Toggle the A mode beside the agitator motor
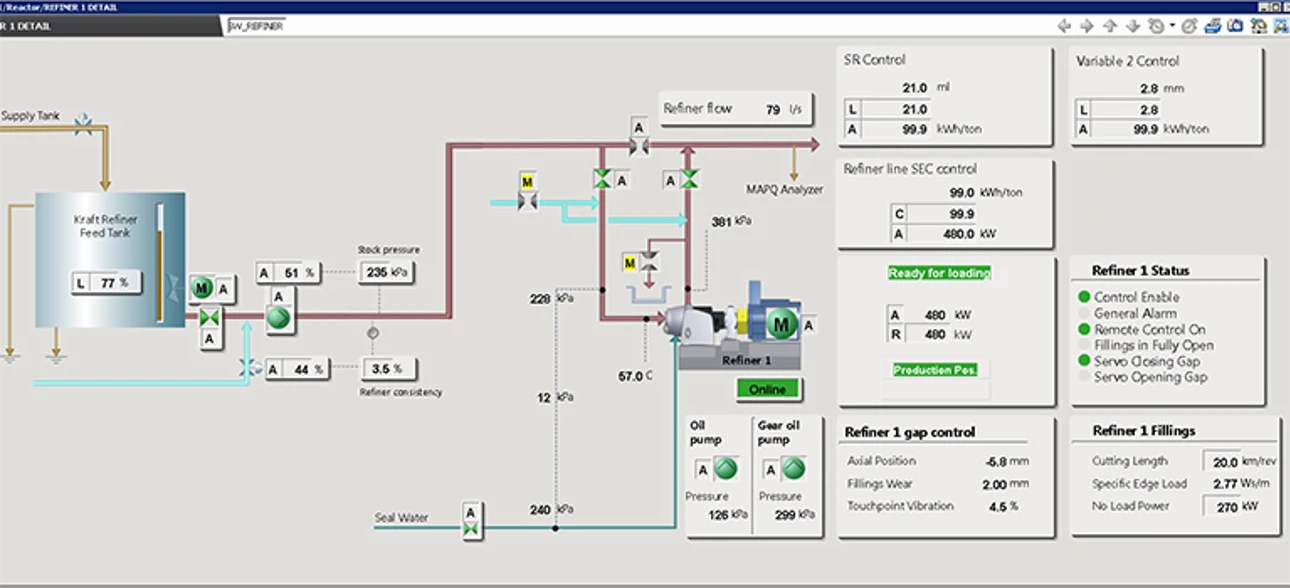Image resolution: width=1290 pixels, height=588 pixels. point(224,290)
